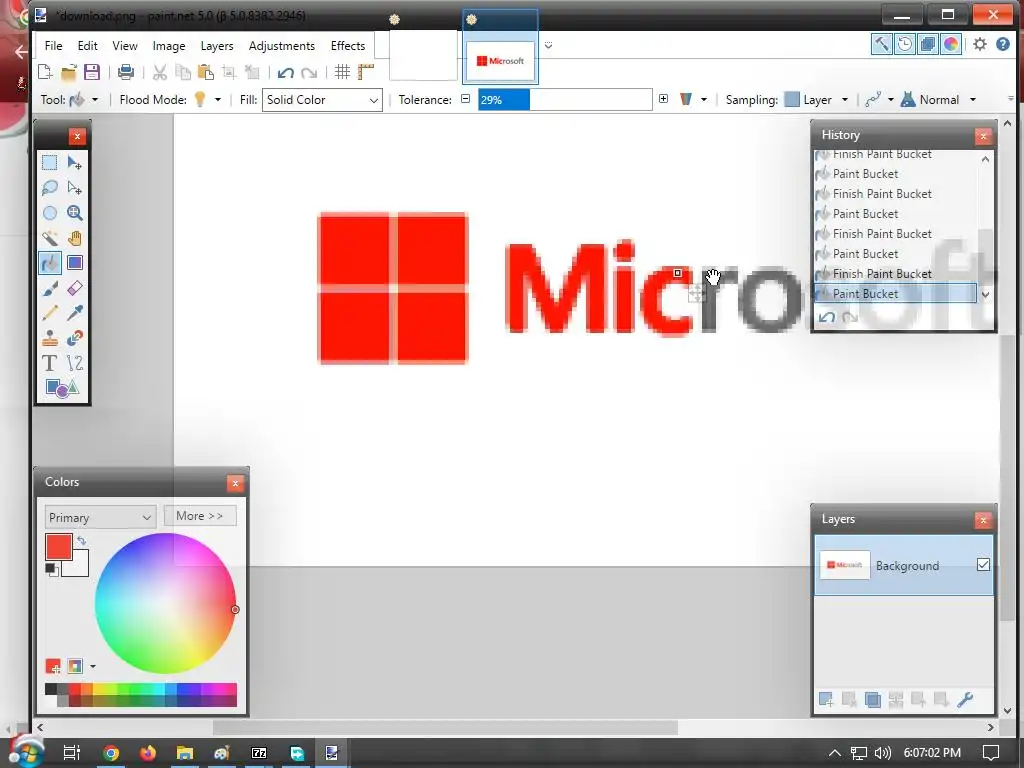Select the Gradient tool
Screen dimensions: 1024x768
coord(74,263)
